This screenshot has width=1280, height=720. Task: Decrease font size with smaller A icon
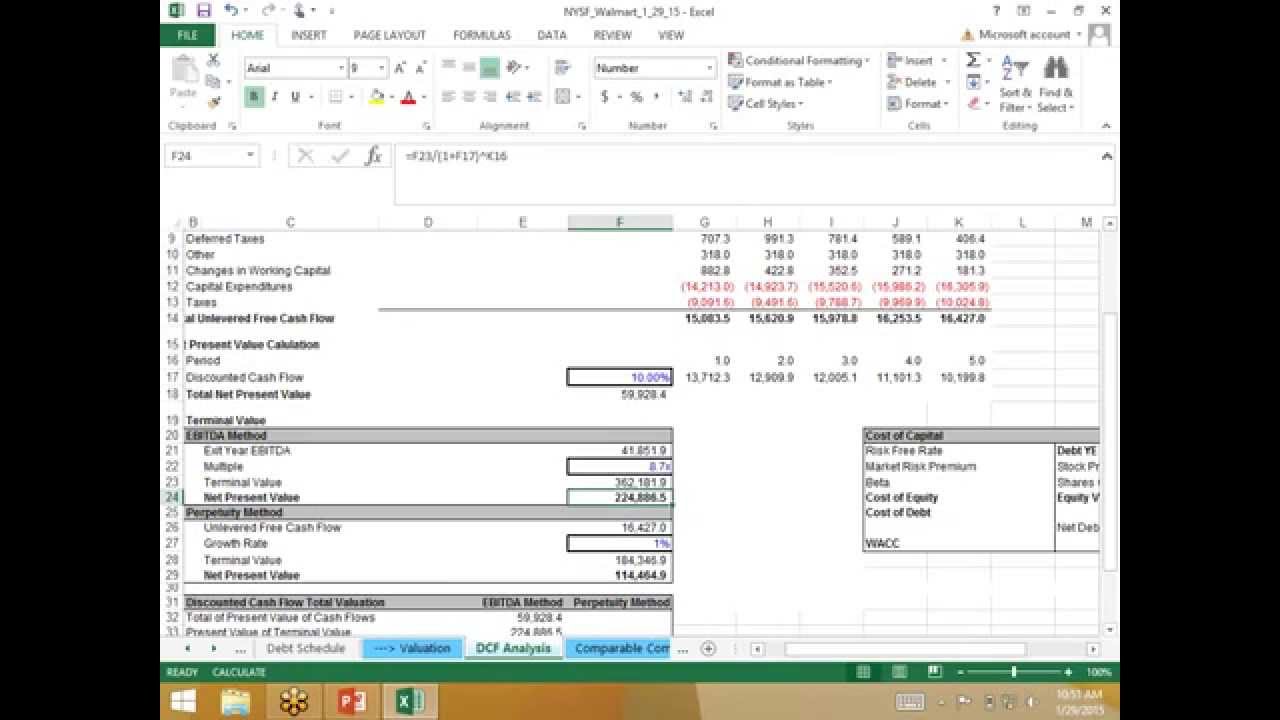(420, 68)
